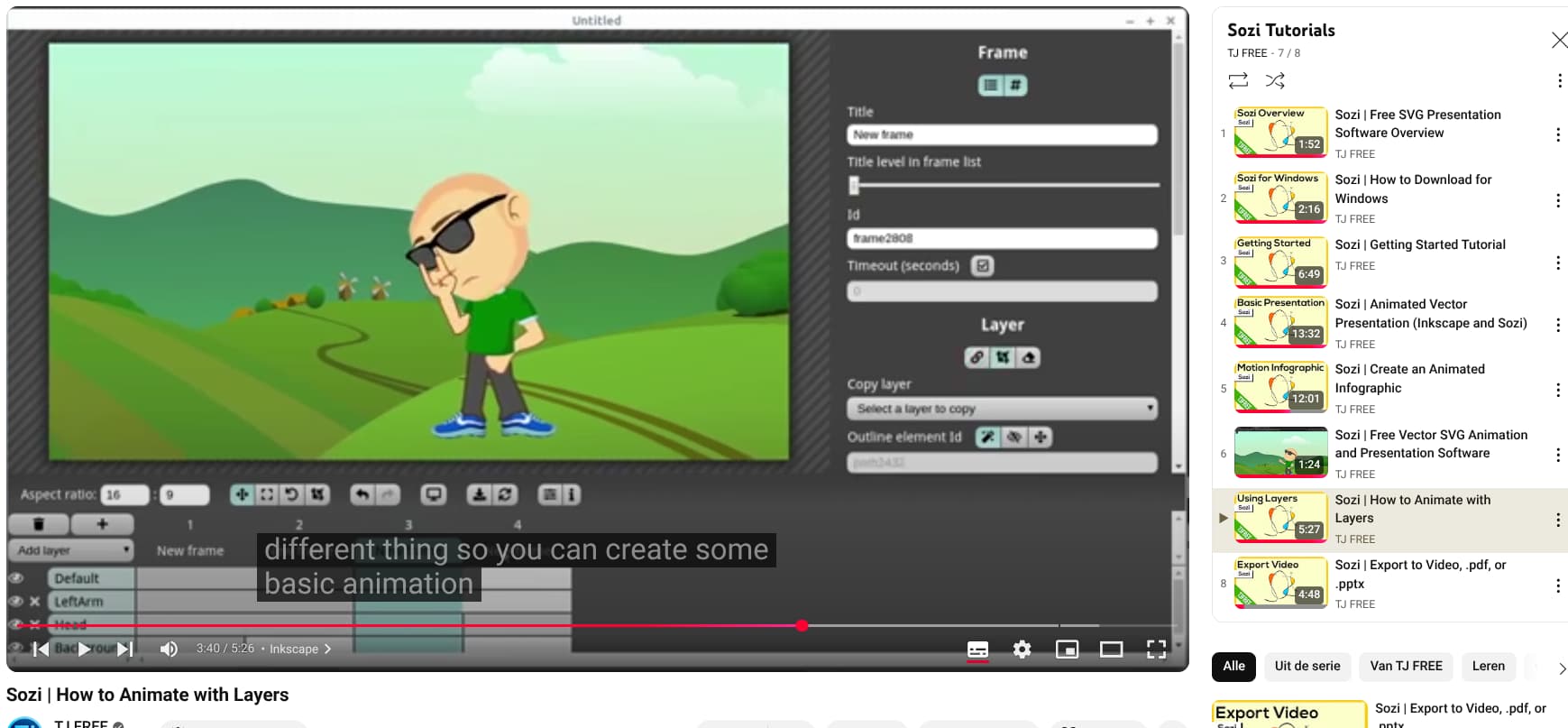Click the Sozi zoom-to-fit tool icon
This screenshot has height=728, width=1568.
pyautogui.click(x=267, y=494)
